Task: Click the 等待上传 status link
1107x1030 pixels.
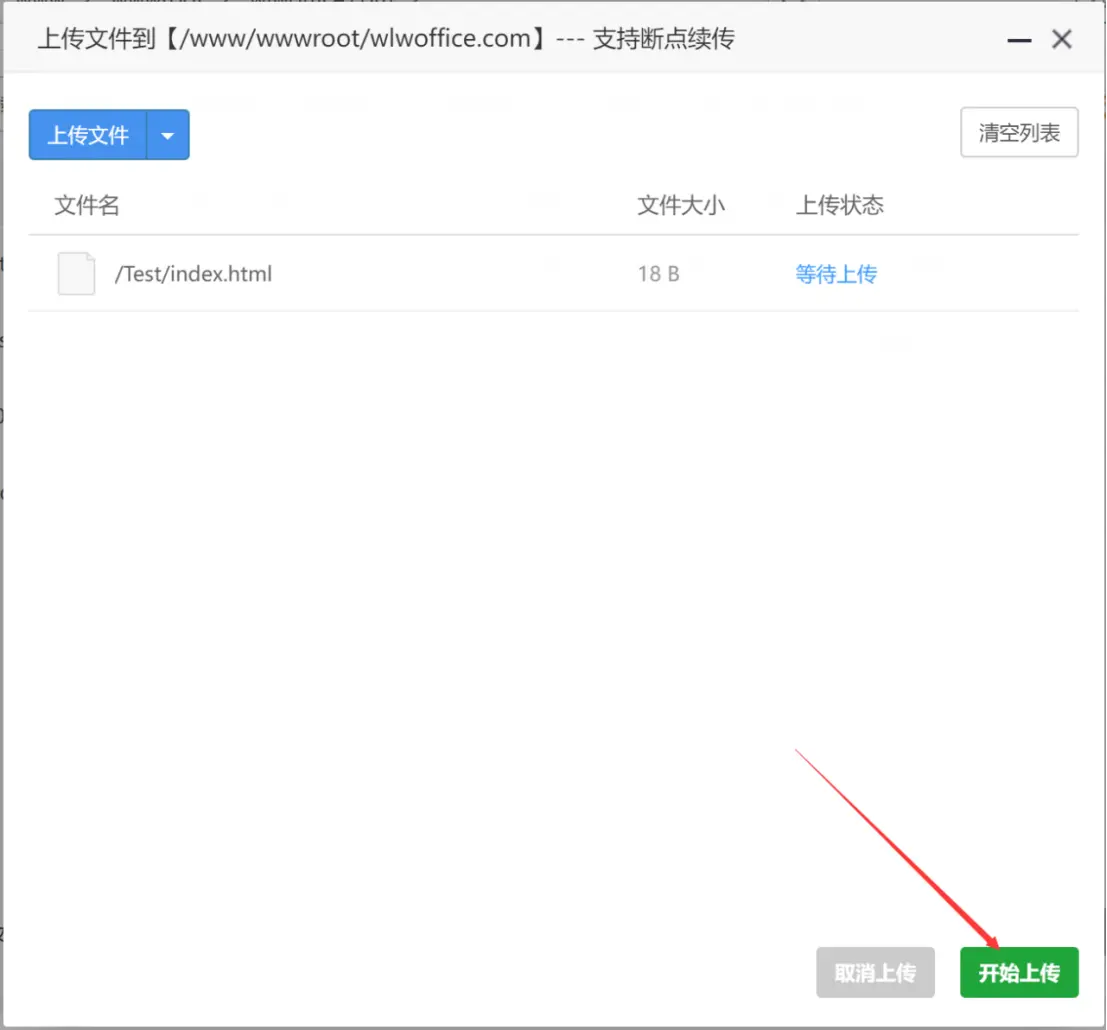Action: click(x=836, y=273)
